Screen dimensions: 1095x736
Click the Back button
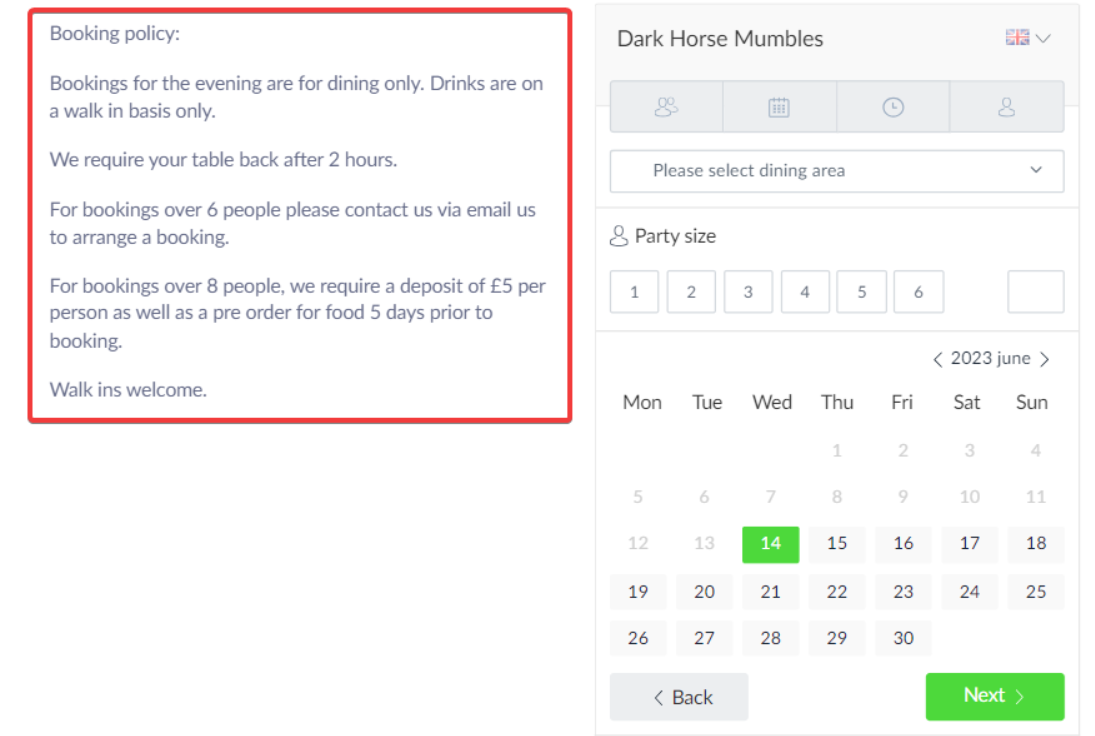click(678, 697)
